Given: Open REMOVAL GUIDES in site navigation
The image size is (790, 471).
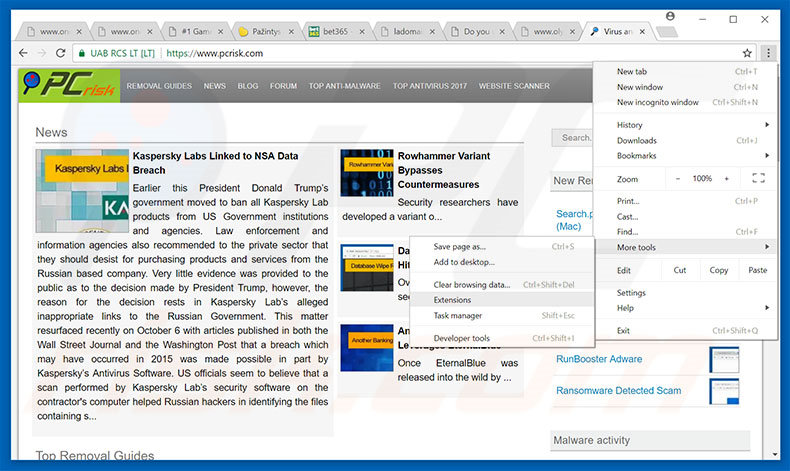Looking at the screenshot, I should point(159,86).
